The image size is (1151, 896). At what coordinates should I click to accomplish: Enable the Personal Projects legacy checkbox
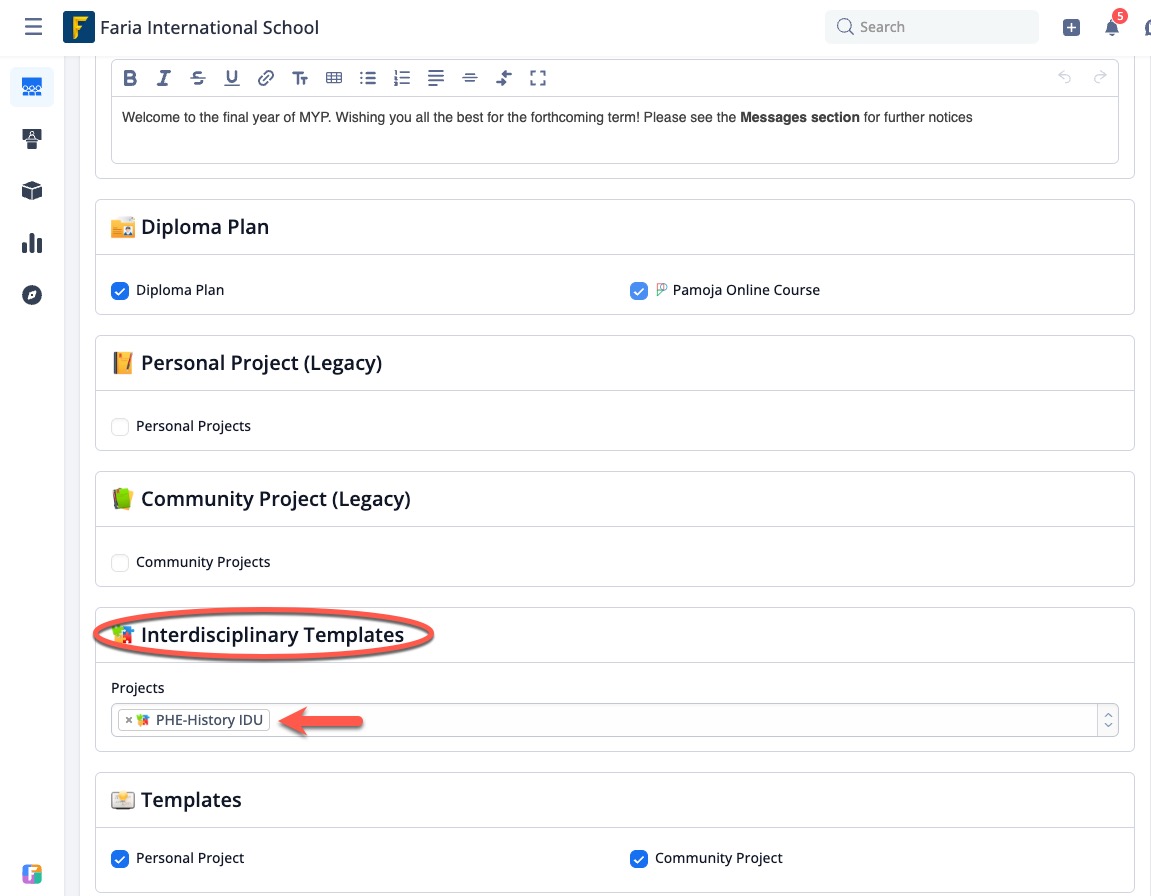click(x=120, y=427)
